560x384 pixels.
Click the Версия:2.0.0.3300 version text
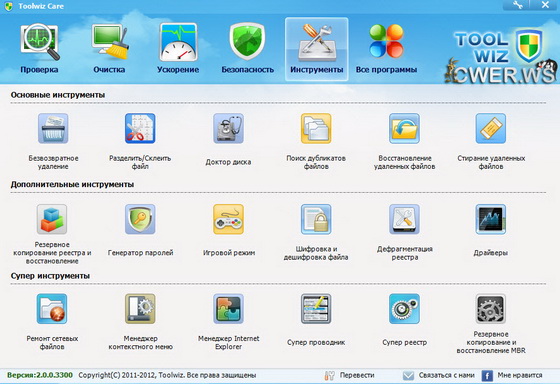40,375
